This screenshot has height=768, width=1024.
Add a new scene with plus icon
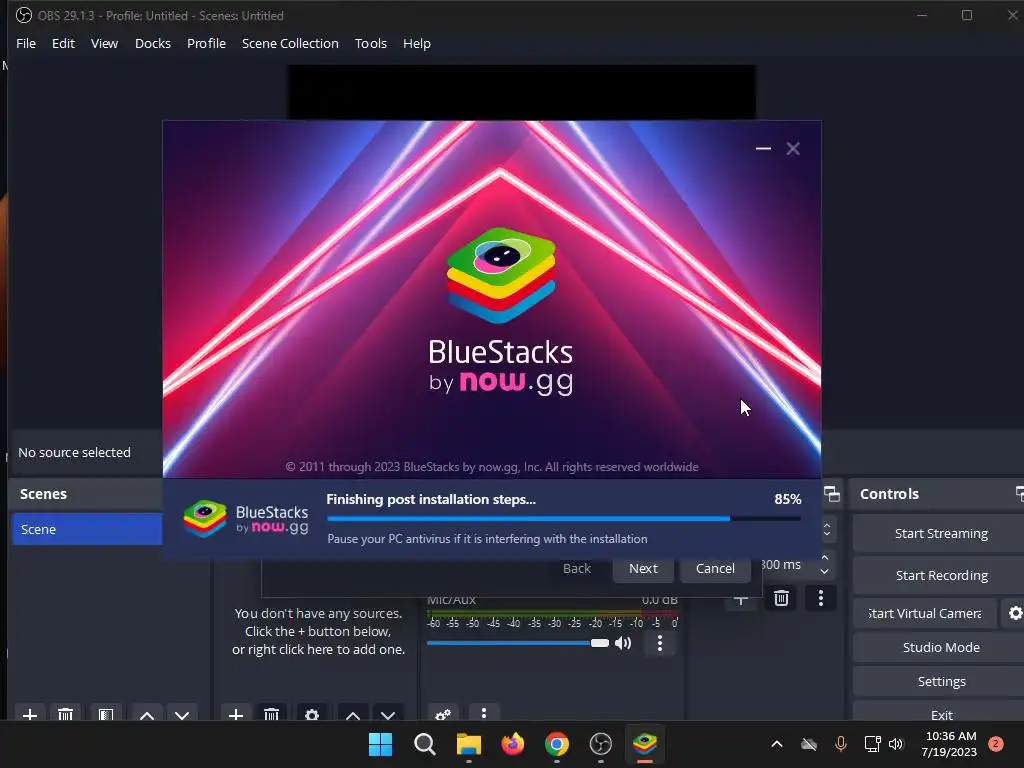click(x=30, y=714)
